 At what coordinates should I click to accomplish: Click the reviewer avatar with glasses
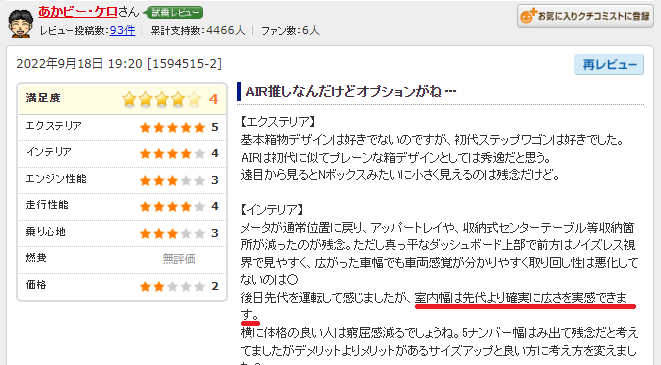click(x=21, y=23)
